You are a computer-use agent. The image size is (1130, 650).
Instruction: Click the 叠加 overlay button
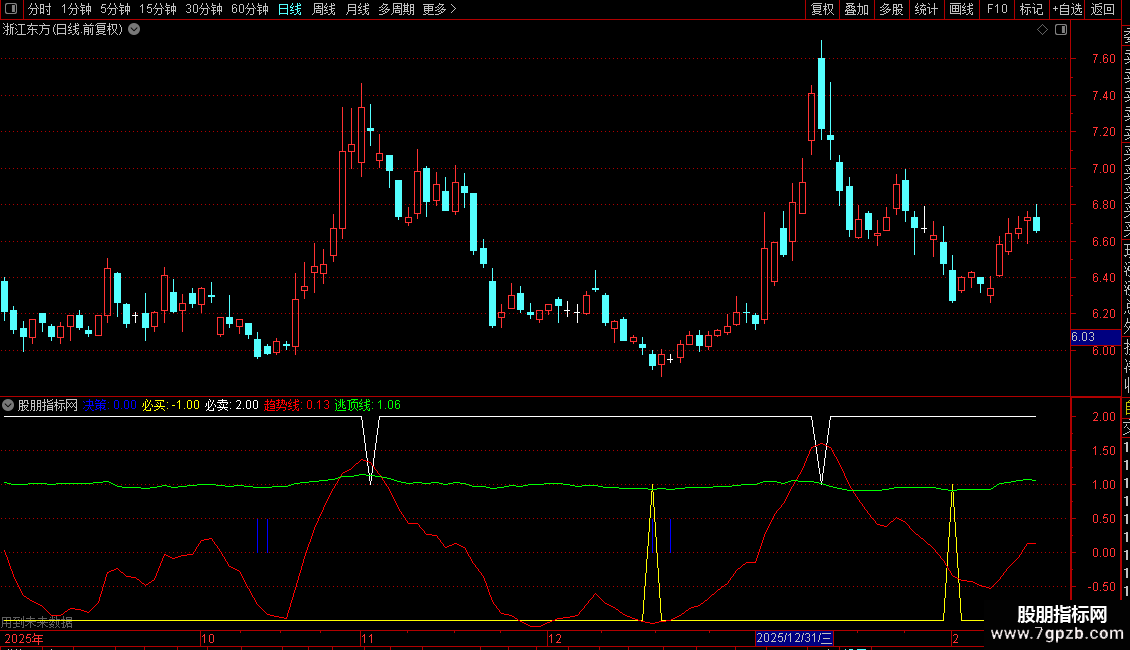click(x=857, y=9)
